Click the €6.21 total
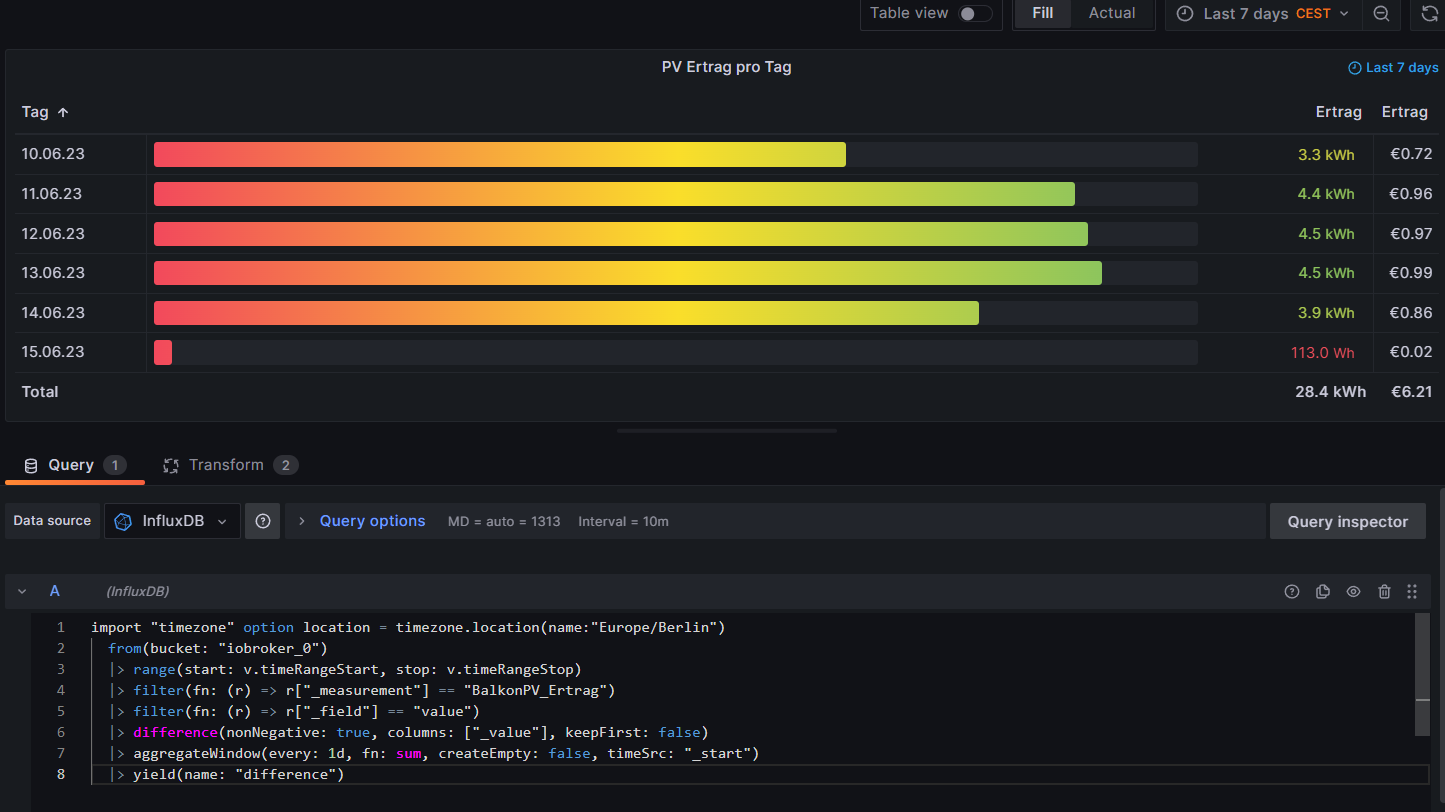 click(x=1411, y=392)
